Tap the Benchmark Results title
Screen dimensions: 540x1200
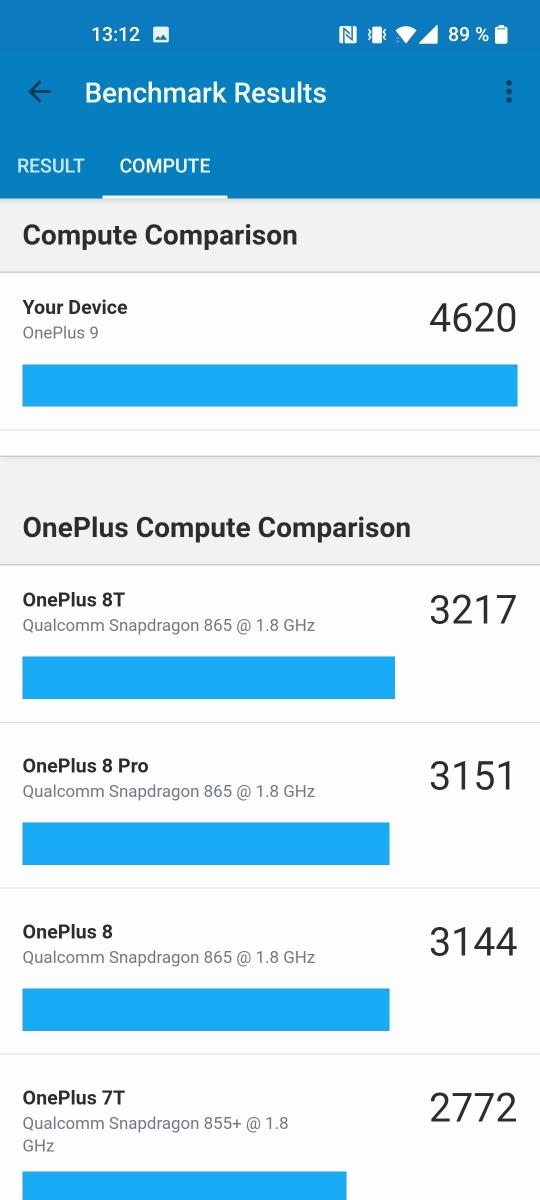(206, 93)
